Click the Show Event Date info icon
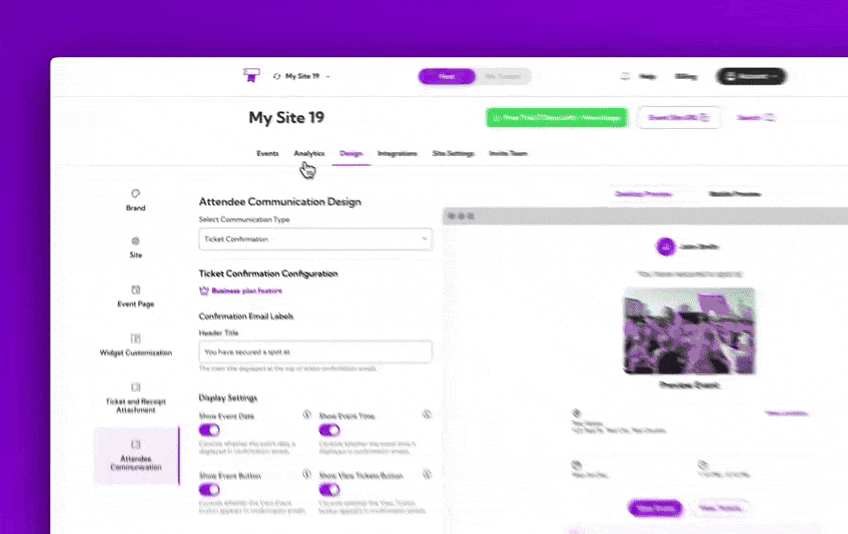 tap(307, 414)
